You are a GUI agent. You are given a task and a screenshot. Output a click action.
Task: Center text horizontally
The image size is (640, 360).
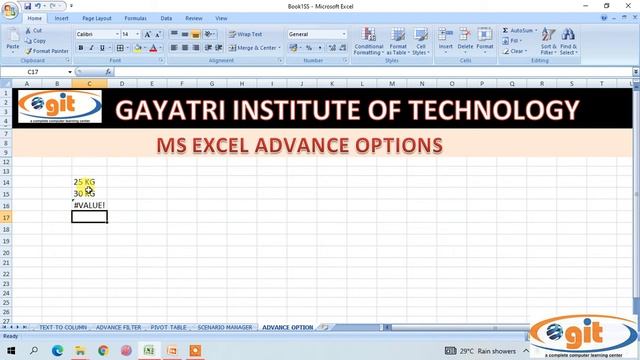tap(185, 48)
